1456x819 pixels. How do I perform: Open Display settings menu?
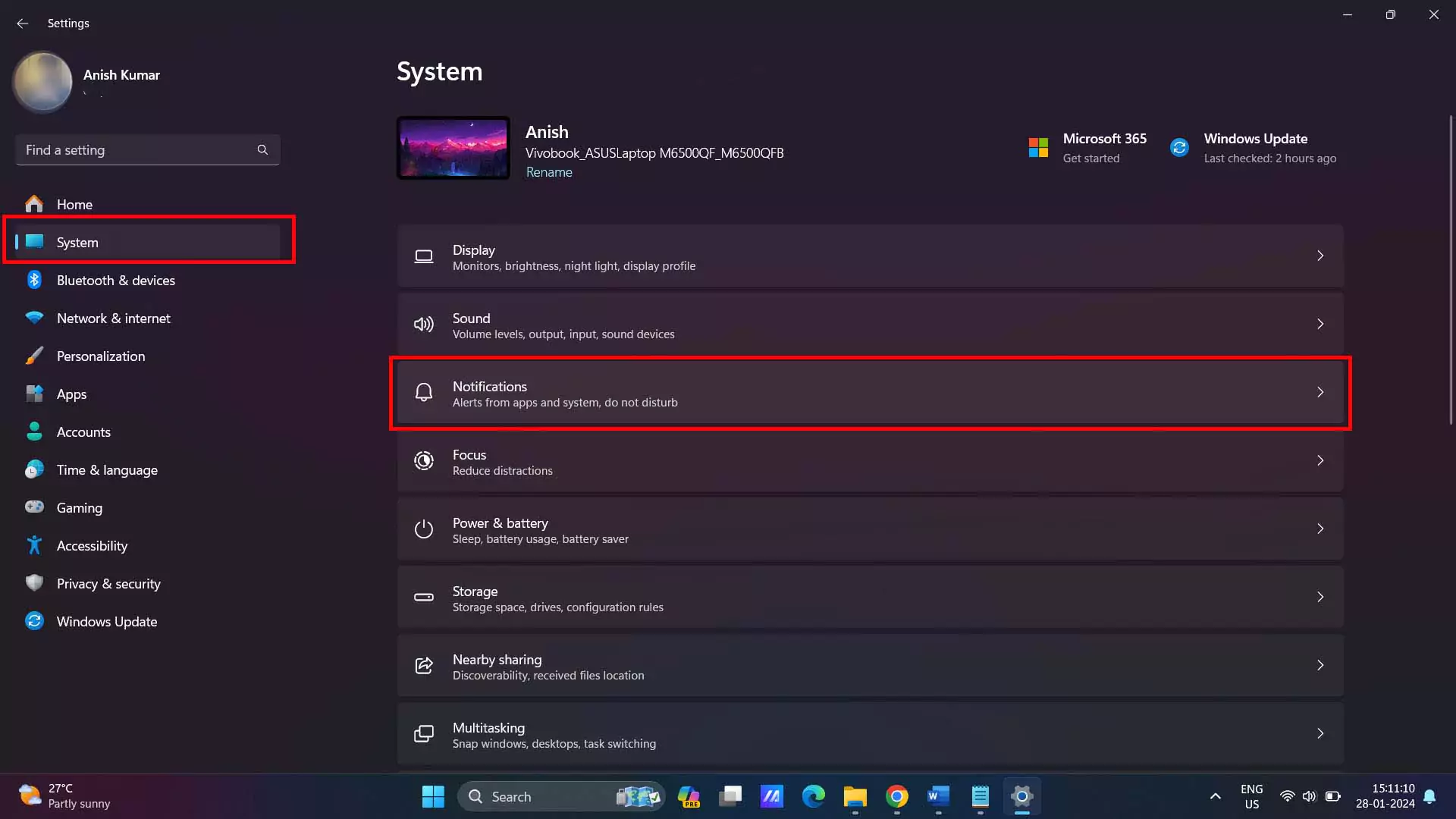click(869, 256)
